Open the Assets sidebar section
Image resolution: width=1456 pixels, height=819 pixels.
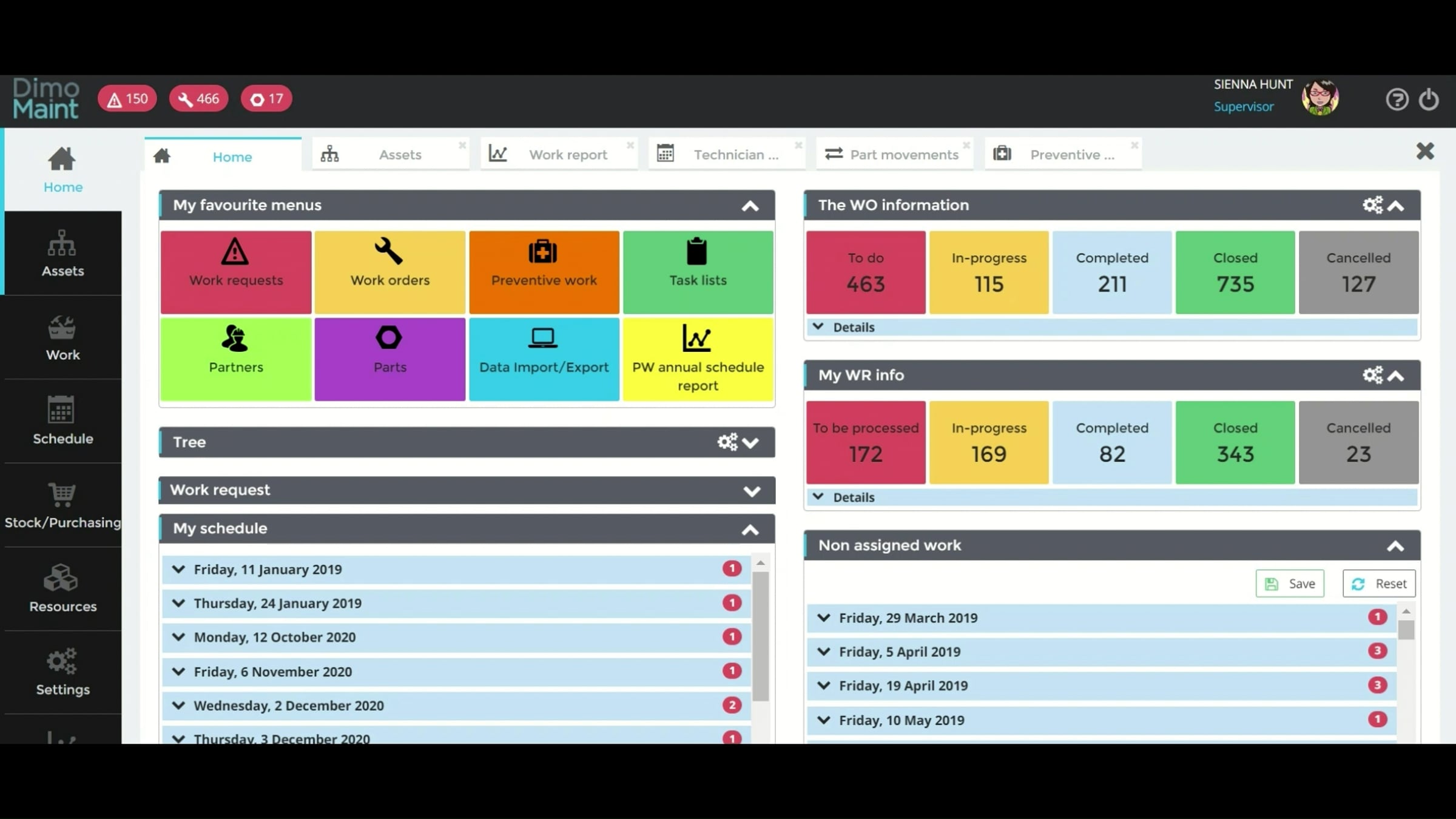pos(62,254)
